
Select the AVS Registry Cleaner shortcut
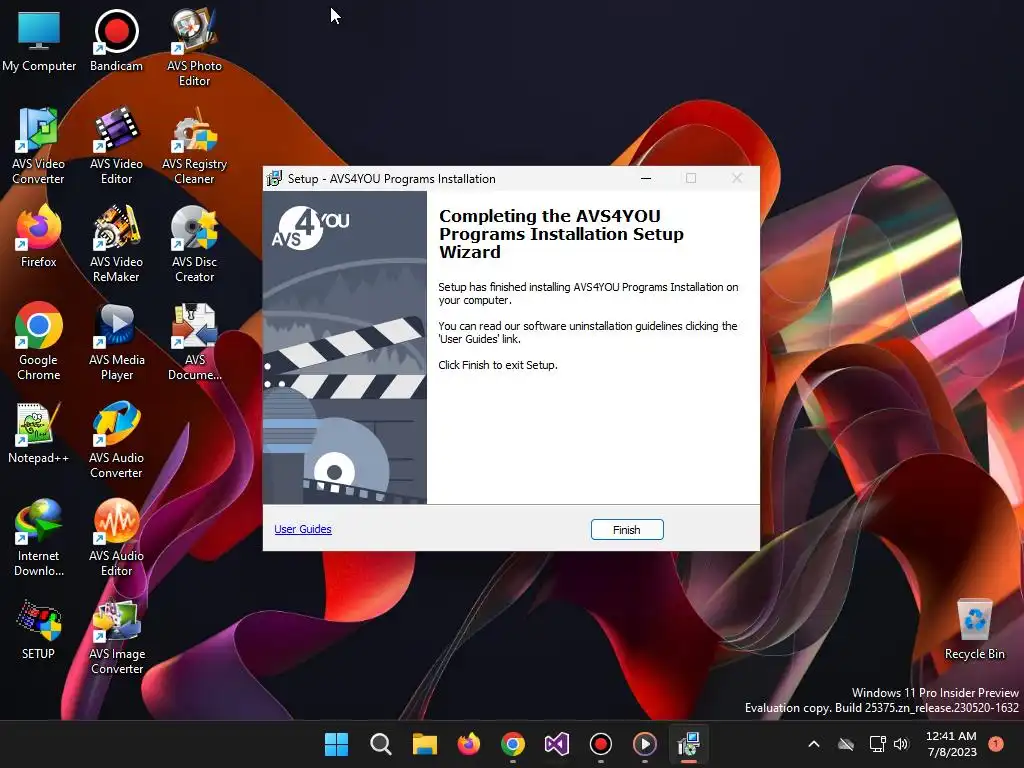coord(194,146)
